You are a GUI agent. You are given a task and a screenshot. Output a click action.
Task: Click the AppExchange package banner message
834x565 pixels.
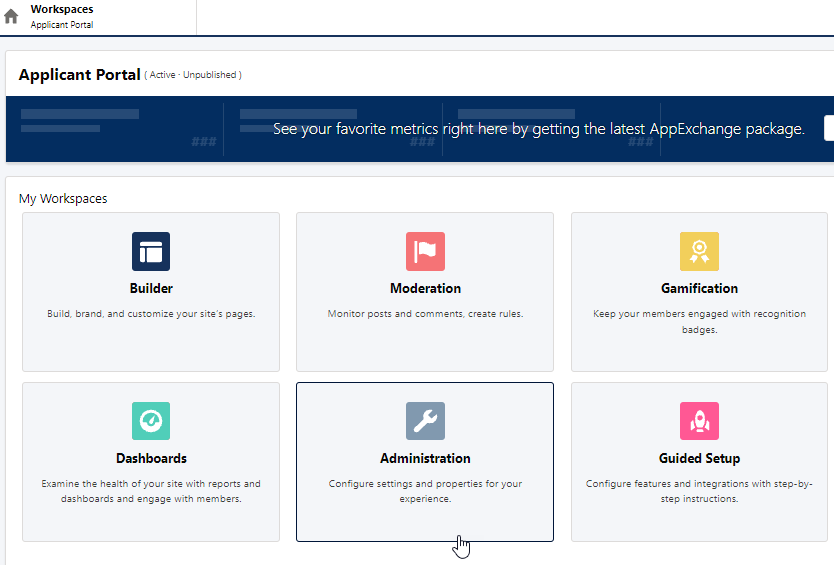538,129
